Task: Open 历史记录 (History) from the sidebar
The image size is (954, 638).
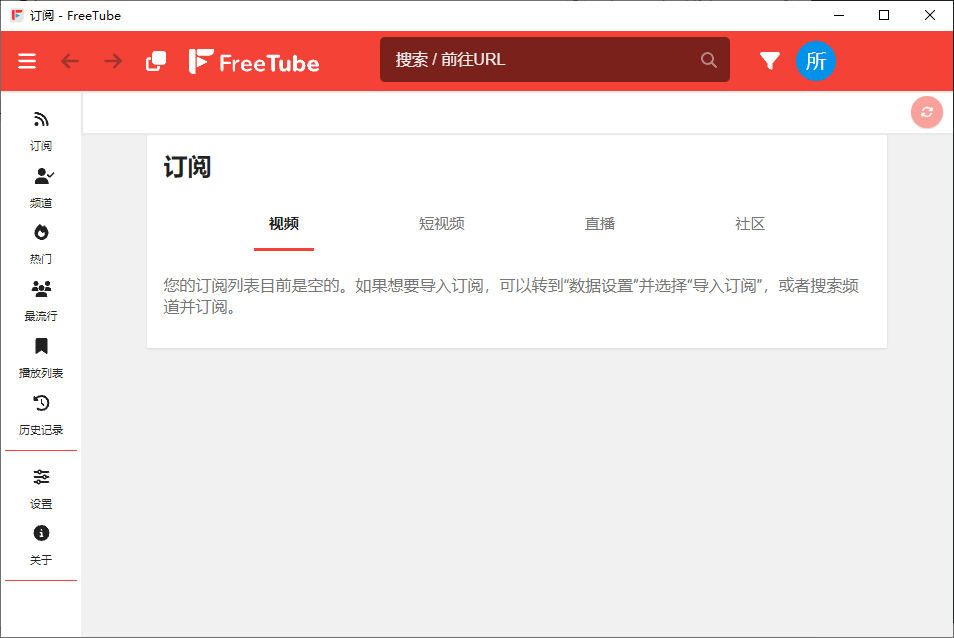Action: coord(41,414)
